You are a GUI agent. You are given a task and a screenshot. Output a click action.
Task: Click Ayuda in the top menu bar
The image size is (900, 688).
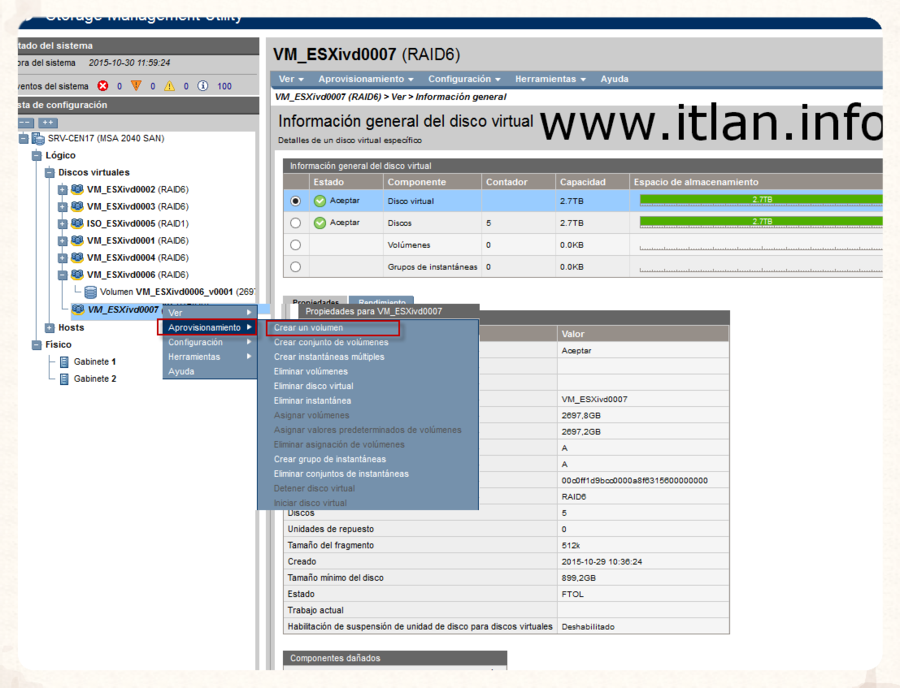(614, 79)
